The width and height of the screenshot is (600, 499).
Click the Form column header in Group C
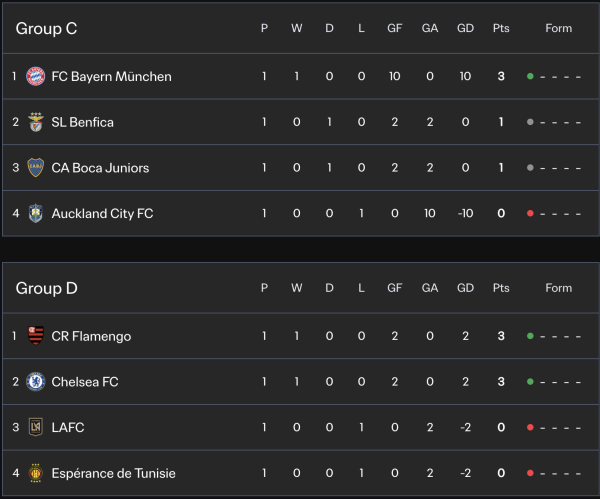point(558,28)
